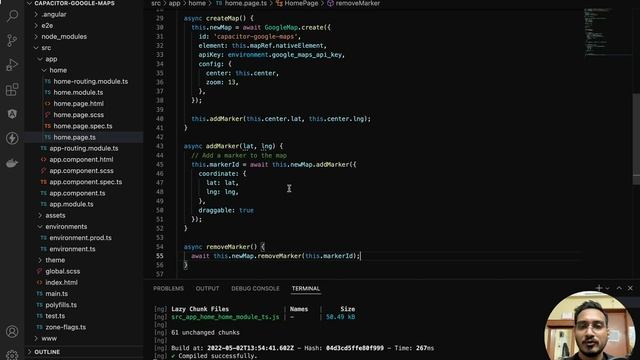Open the Accounts menu icon
640x360 pixels.
click(x=12, y=331)
